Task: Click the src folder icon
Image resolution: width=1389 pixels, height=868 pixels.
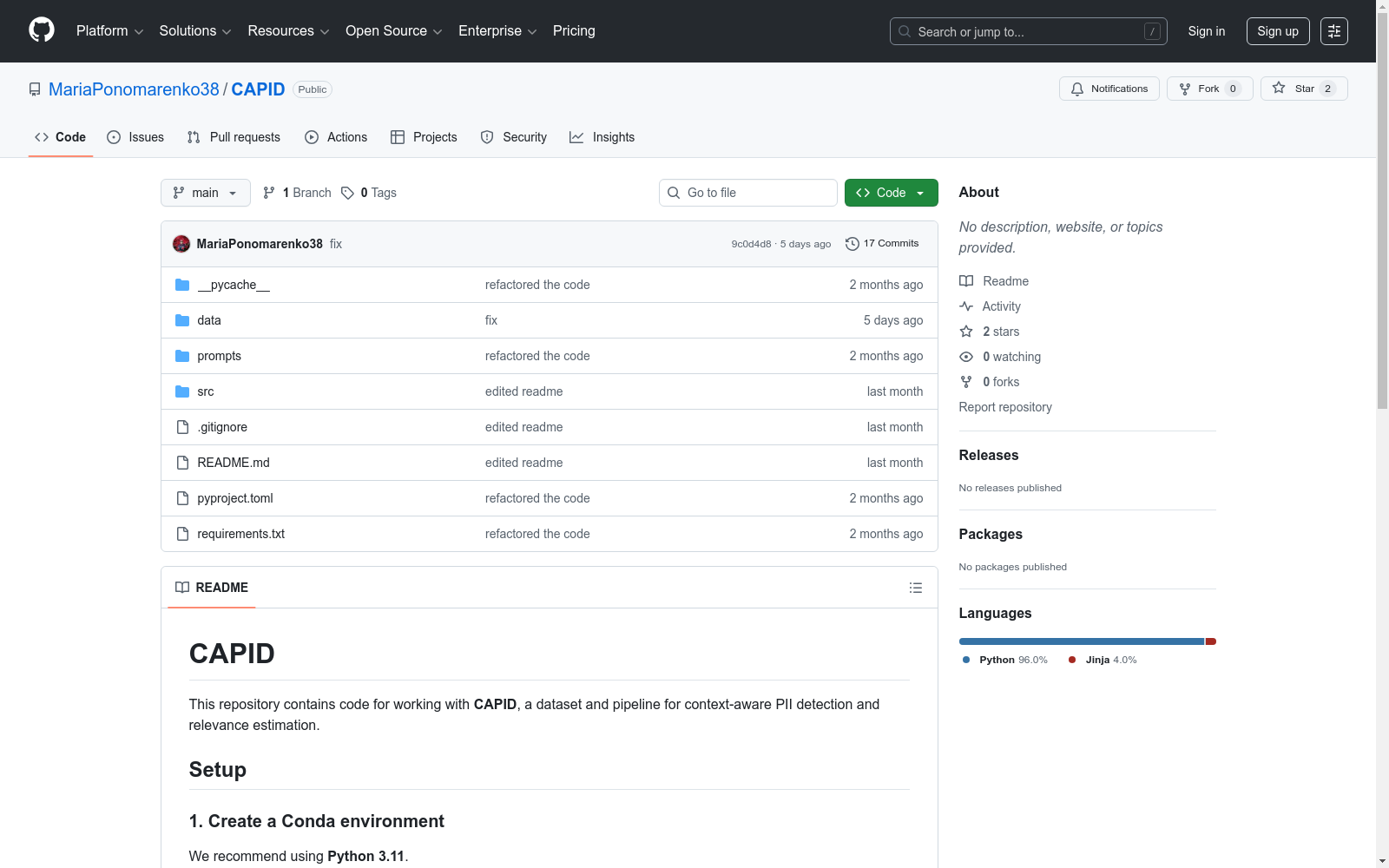Action: click(182, 391)
